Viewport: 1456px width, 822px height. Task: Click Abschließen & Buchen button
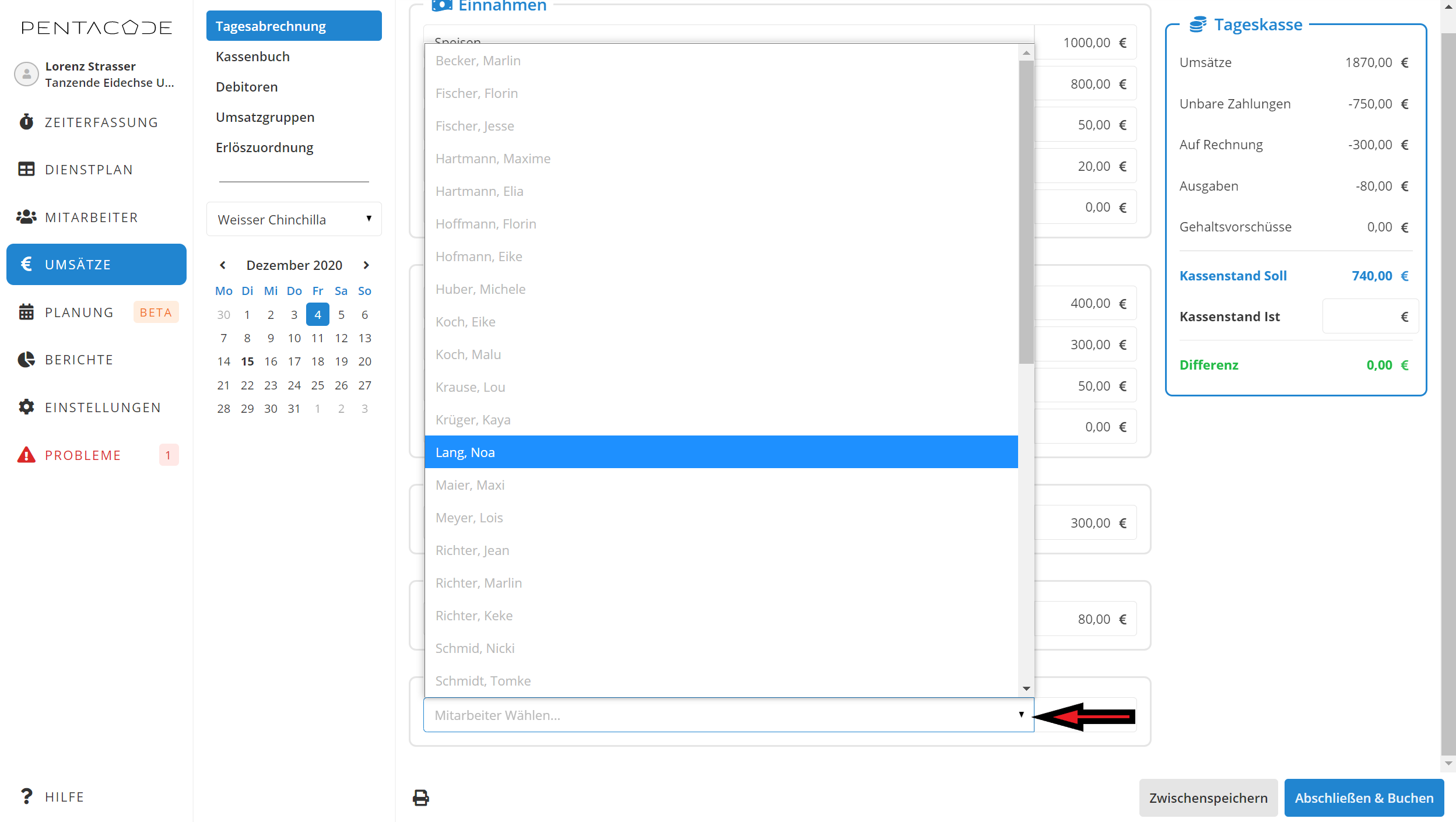tap(1363, 798)
